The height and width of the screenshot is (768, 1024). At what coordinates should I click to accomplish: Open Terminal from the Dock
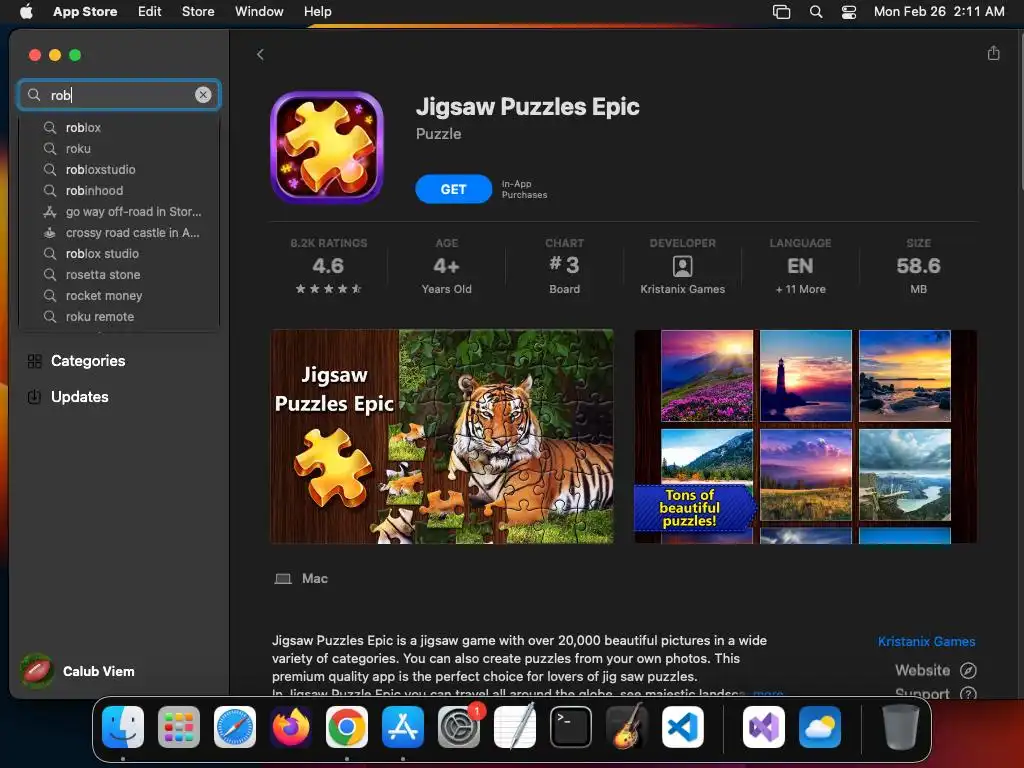coord(571,727)
